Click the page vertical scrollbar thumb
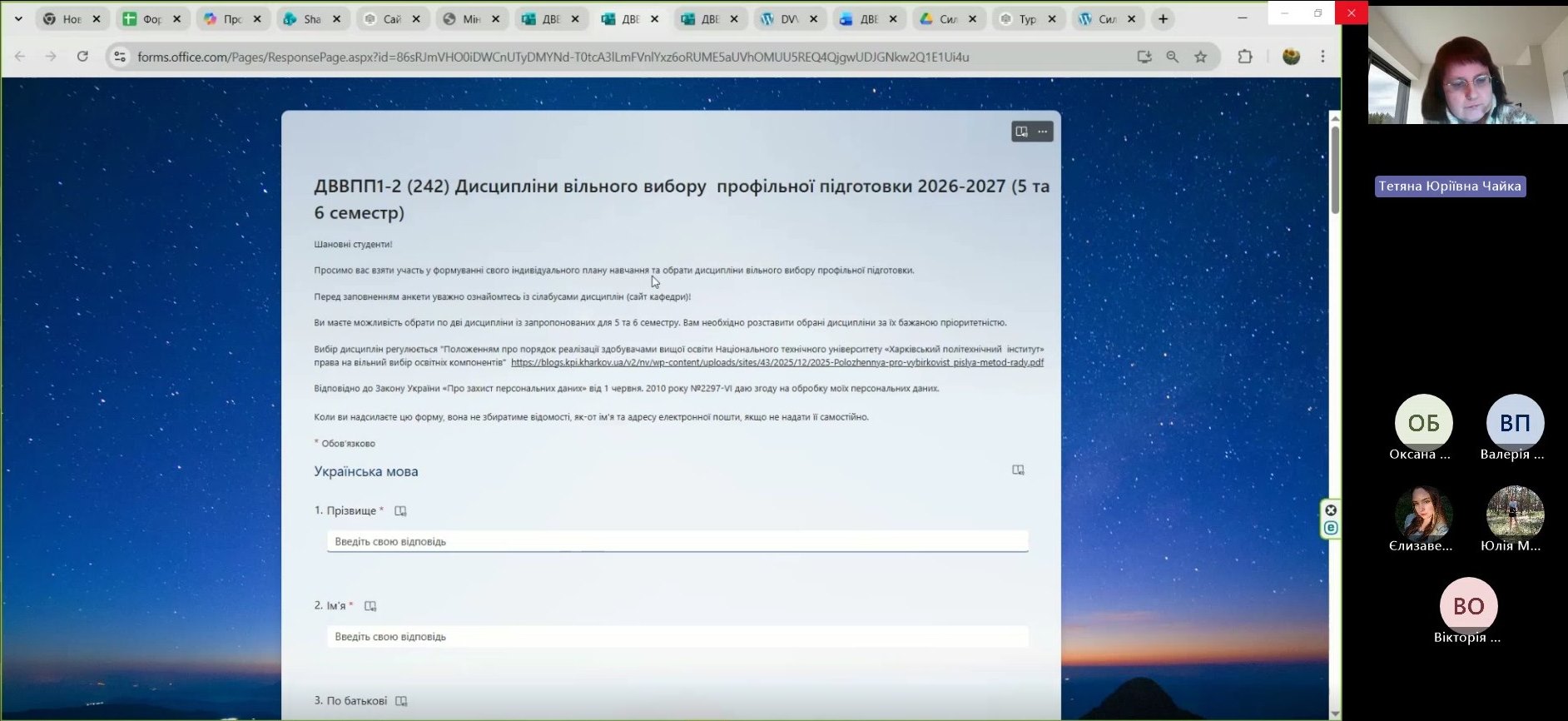 [1335, 169]
